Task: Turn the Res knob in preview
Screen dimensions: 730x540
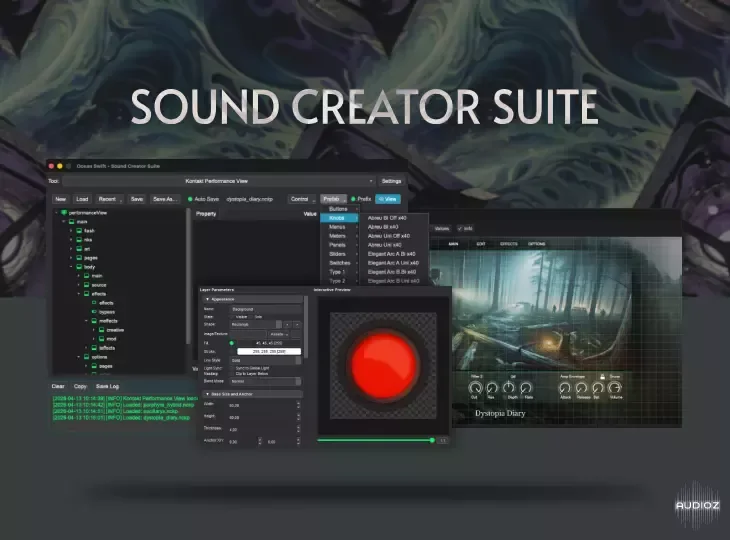Action: point(491,387)
